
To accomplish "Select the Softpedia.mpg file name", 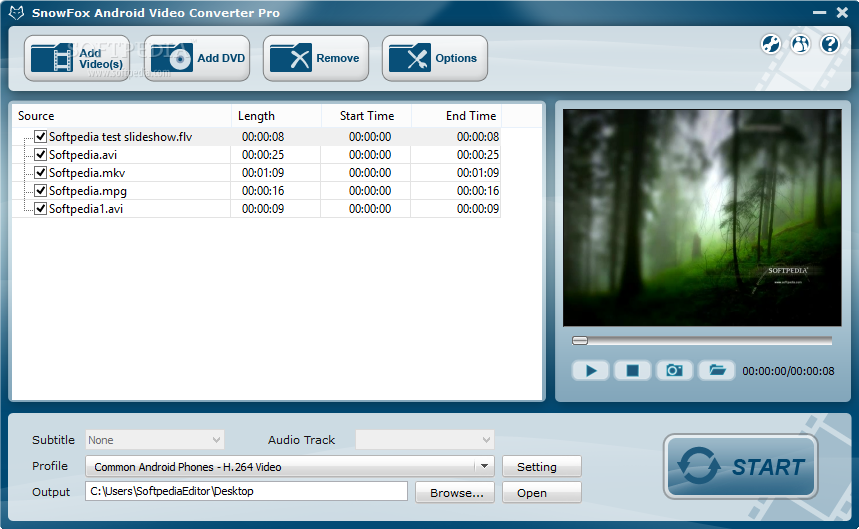I will (x=88, y=191).
